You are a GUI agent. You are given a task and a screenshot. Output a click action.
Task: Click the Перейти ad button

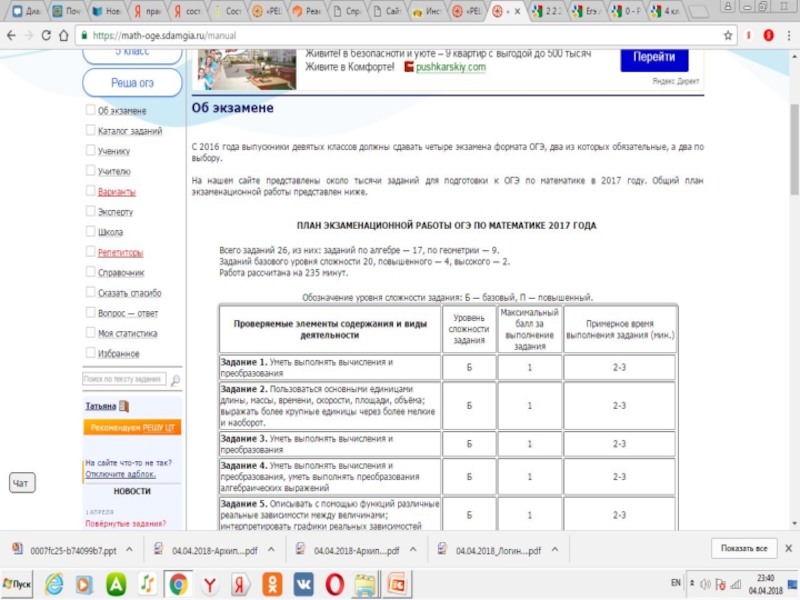pos(654,58)
